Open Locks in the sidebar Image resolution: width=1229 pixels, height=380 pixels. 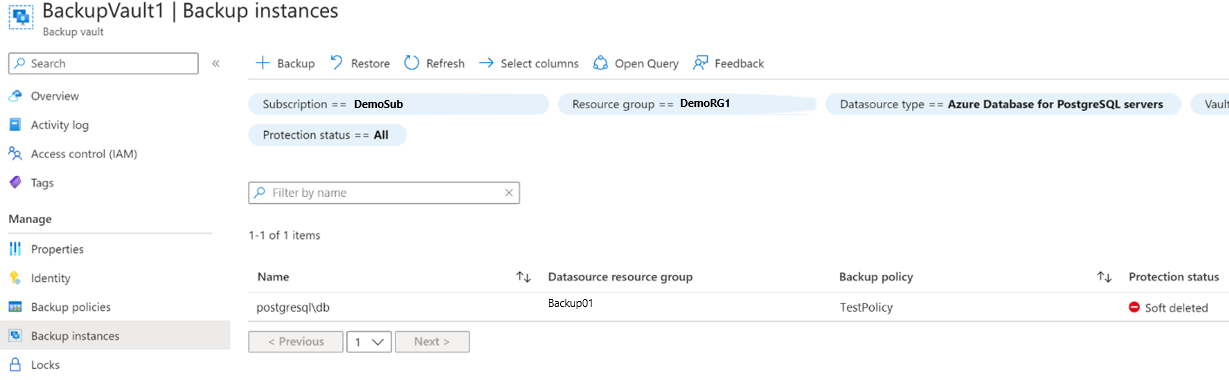(45, 365)
